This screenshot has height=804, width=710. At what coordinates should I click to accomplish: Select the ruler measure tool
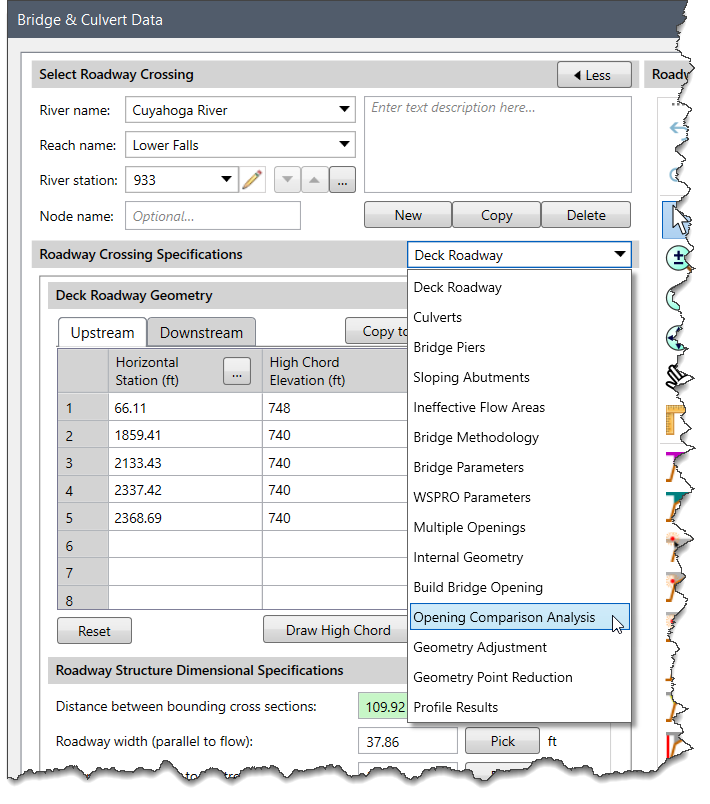[677, 419]
